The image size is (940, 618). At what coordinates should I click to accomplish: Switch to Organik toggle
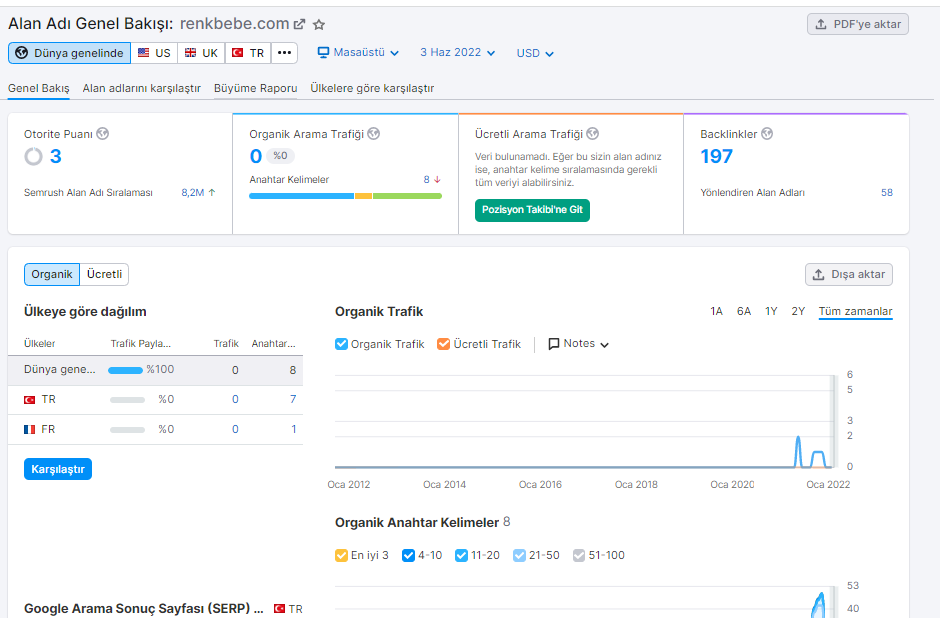pyautogui.click(x=52, y=275)
